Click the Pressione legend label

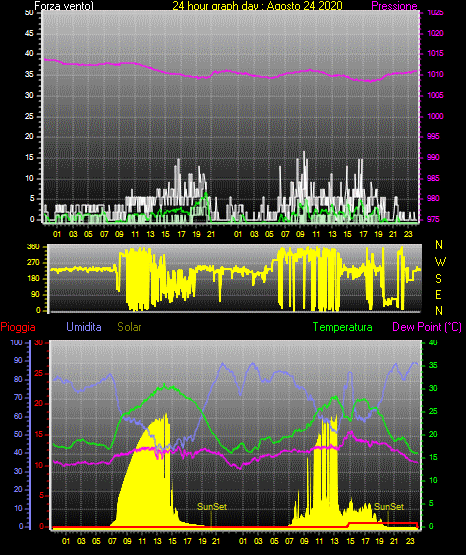[394, 6]
